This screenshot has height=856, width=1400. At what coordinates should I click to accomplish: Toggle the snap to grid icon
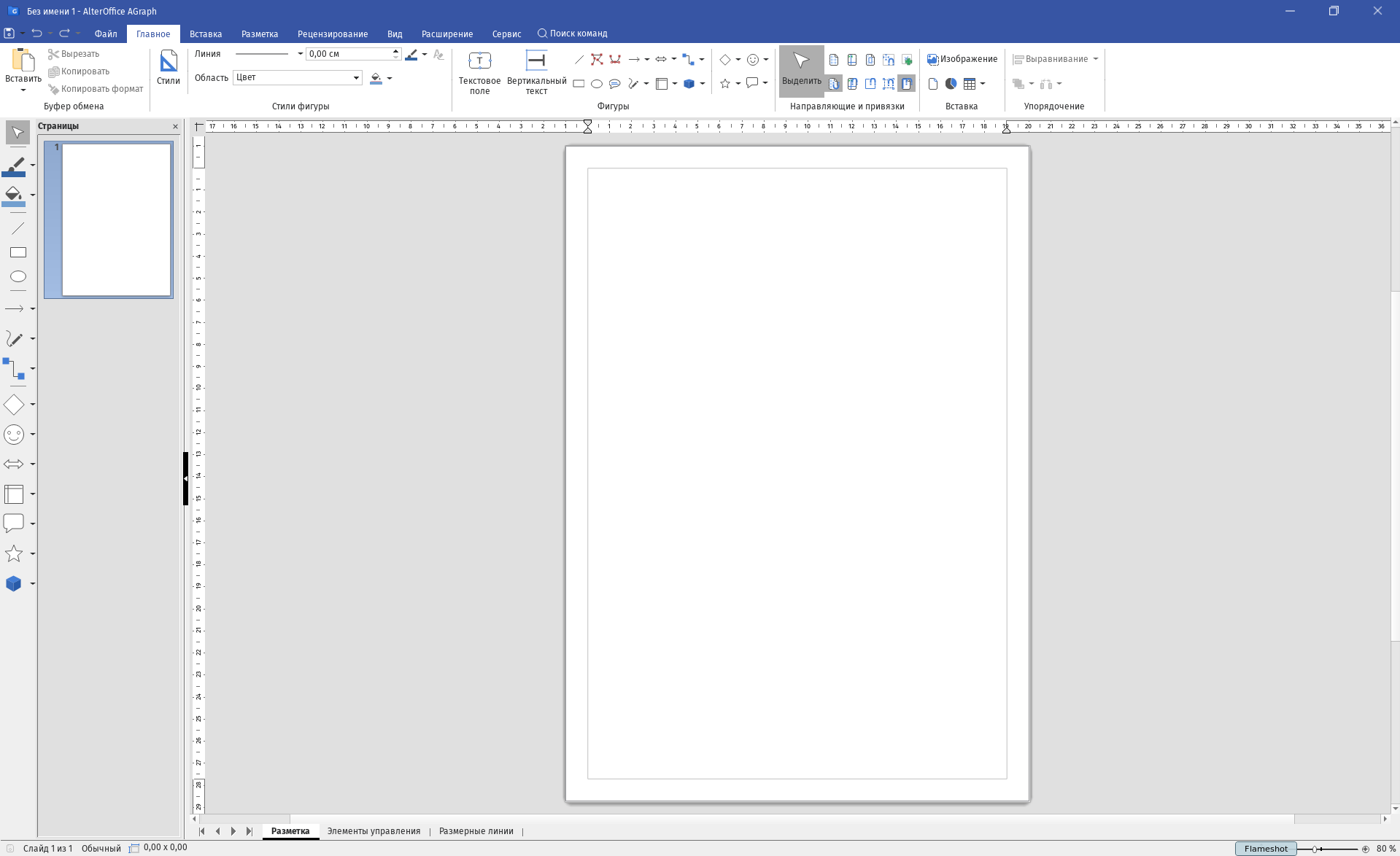(x=834, y=84)
